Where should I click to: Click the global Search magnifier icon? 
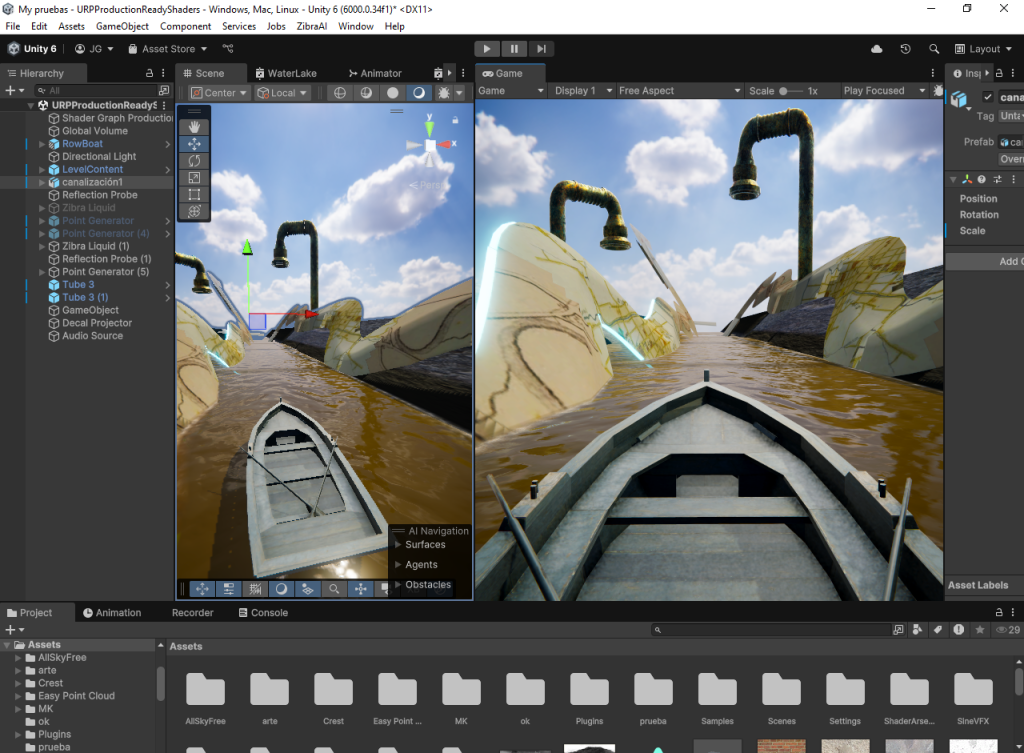pyautogui.click(x=934, y=49)
